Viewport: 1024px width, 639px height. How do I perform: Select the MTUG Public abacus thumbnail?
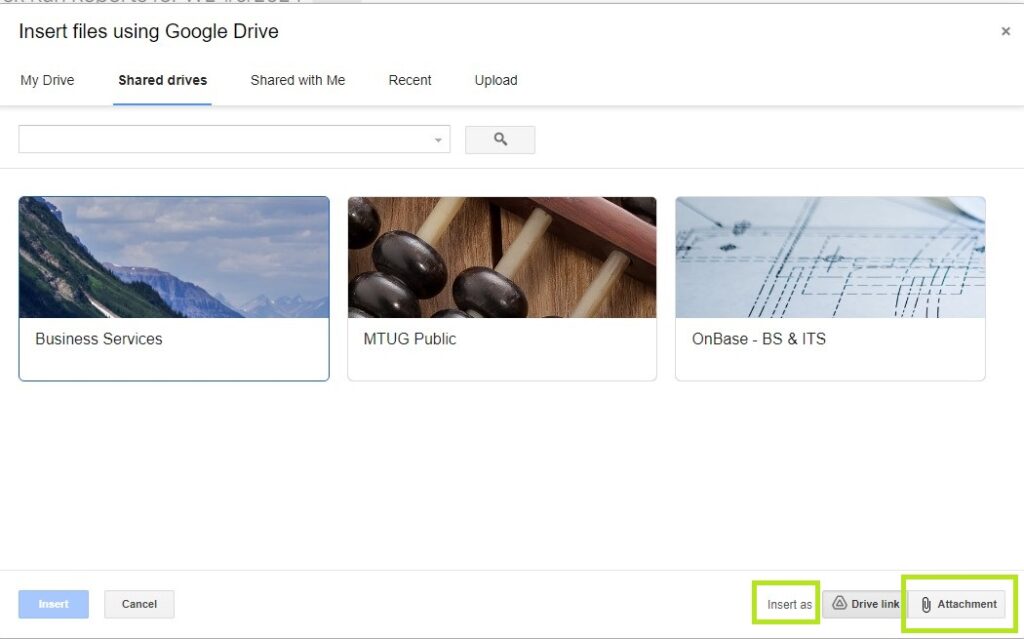click(x=502, y=257)
